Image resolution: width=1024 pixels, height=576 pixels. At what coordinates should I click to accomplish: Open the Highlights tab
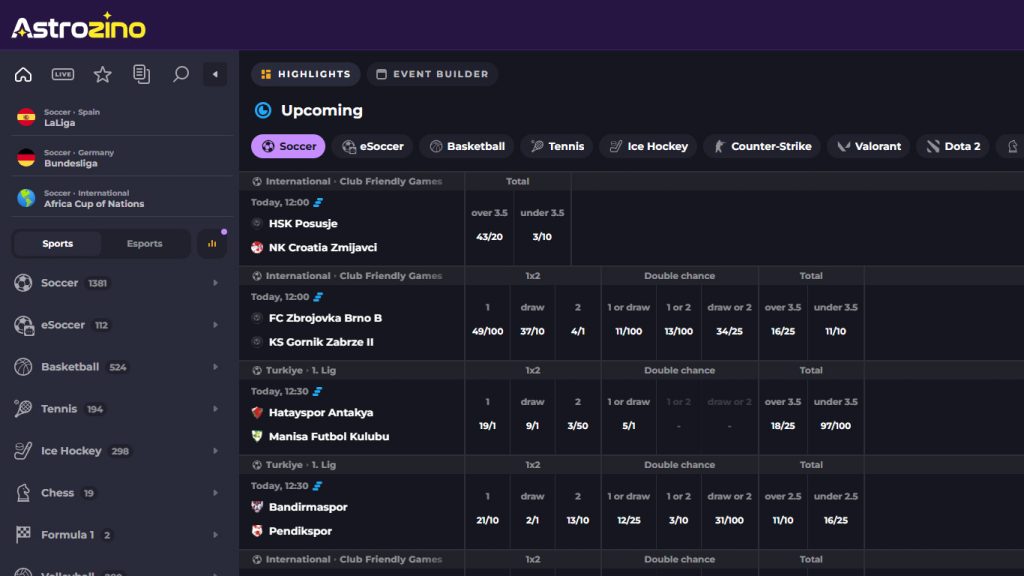tap(306, 74)
